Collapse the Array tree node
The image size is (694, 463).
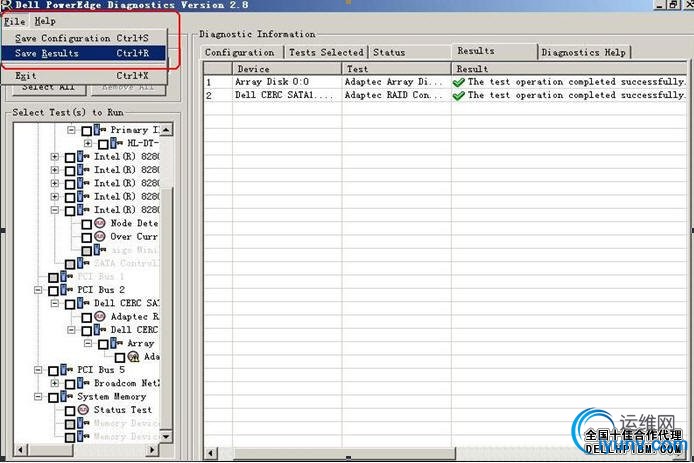[x=88, y=343]
